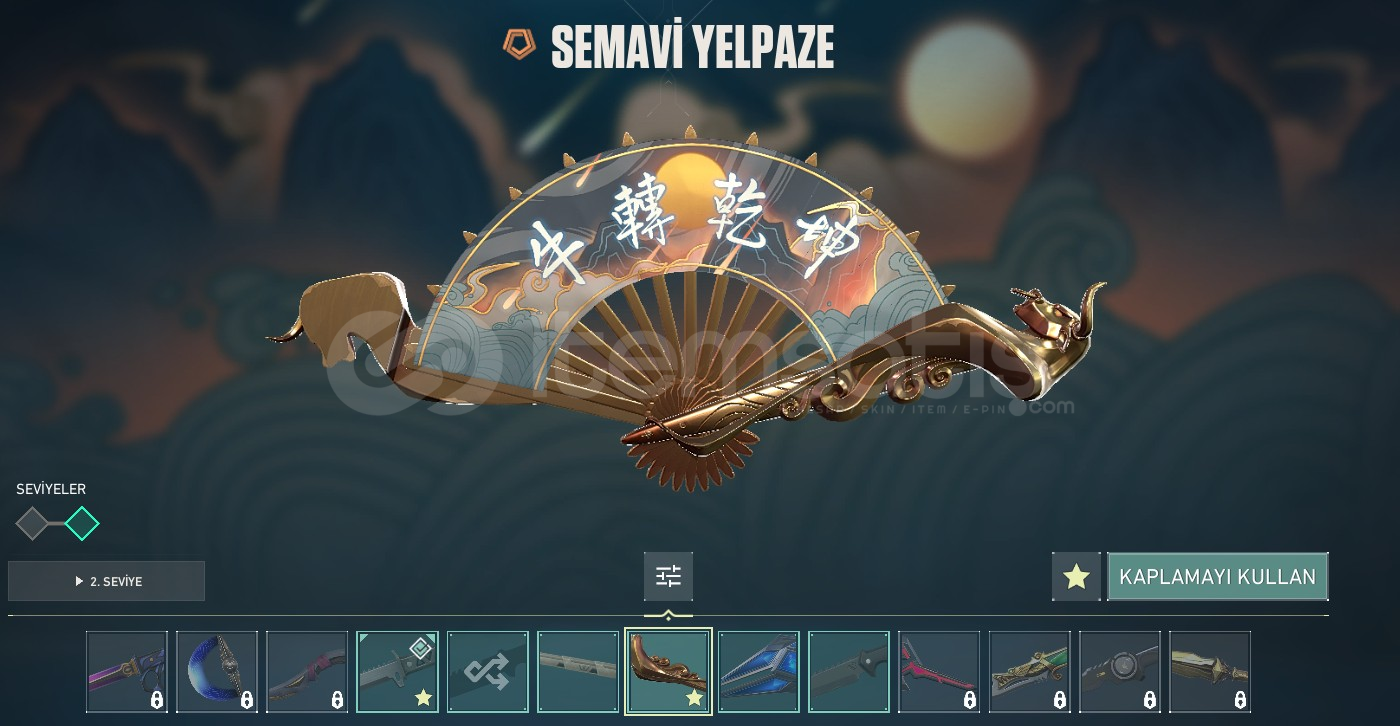Select the random shuffle arrows skin slot
The width and height of the screenshot is (1400, 726).
point(488,672)
